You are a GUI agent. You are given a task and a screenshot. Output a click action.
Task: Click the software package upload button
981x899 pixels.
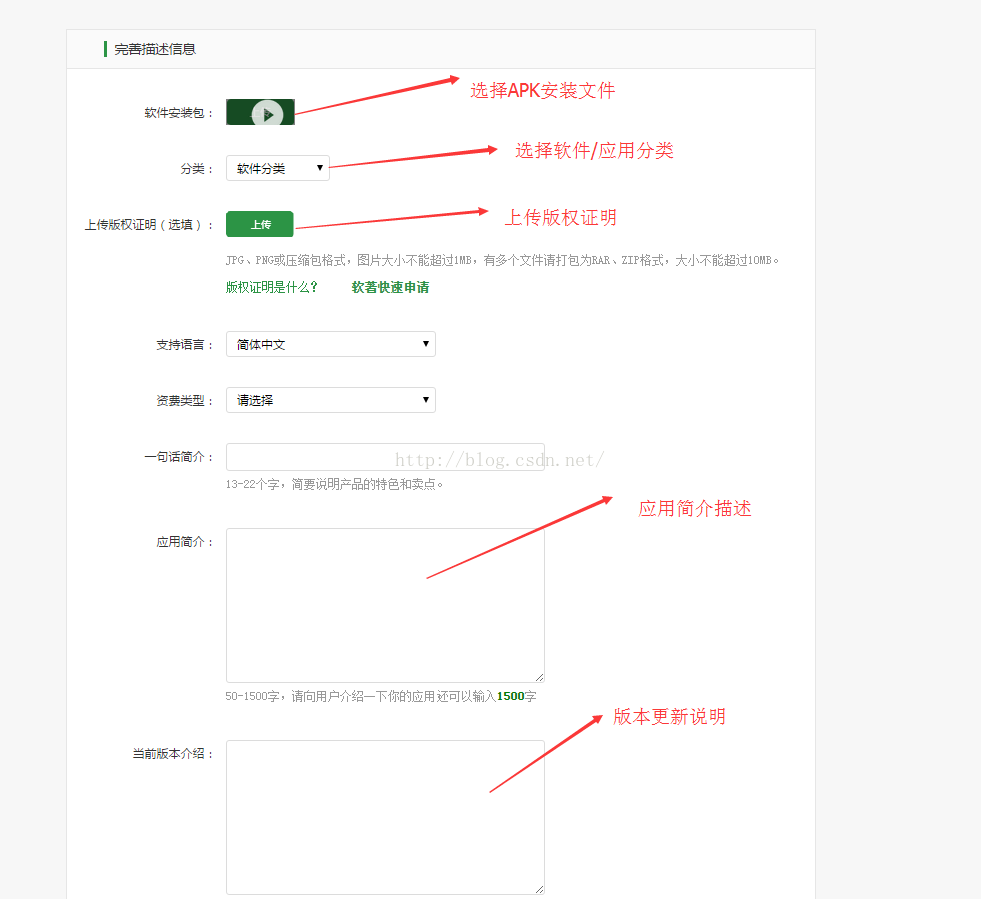(260, 112)
